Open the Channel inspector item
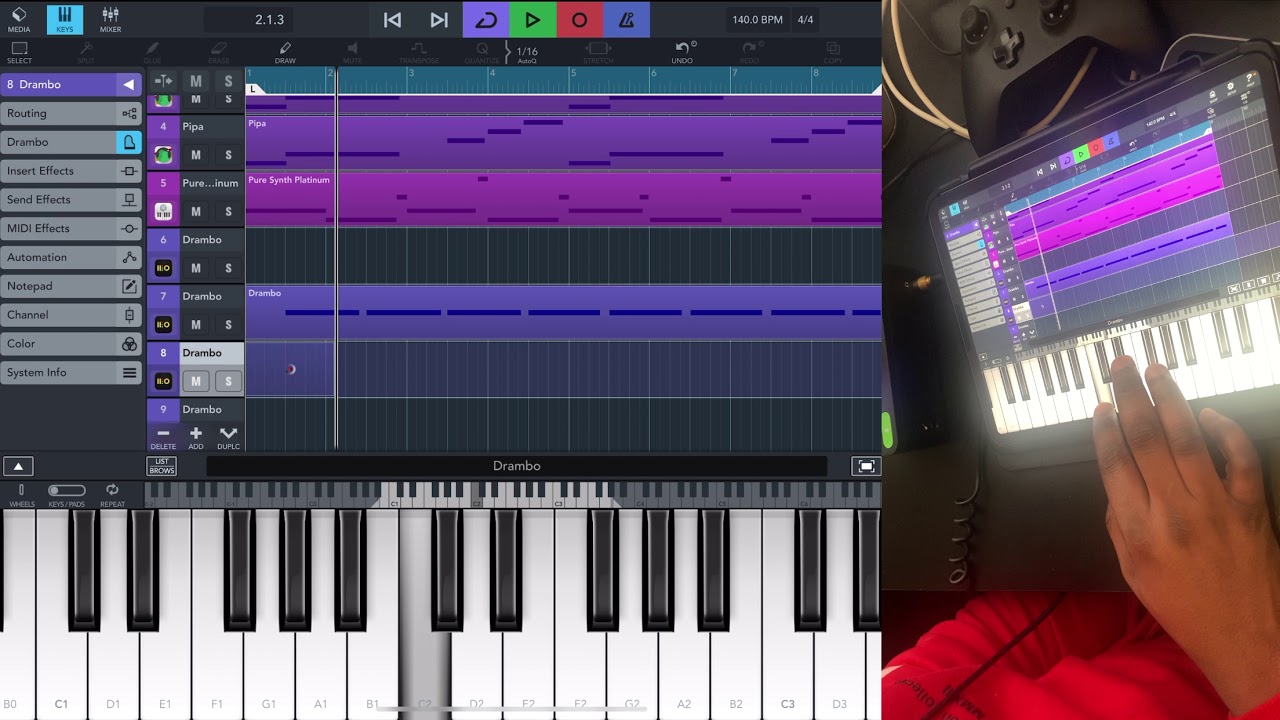The height and width of the screenshot is (720, 1280). (71, 315)
